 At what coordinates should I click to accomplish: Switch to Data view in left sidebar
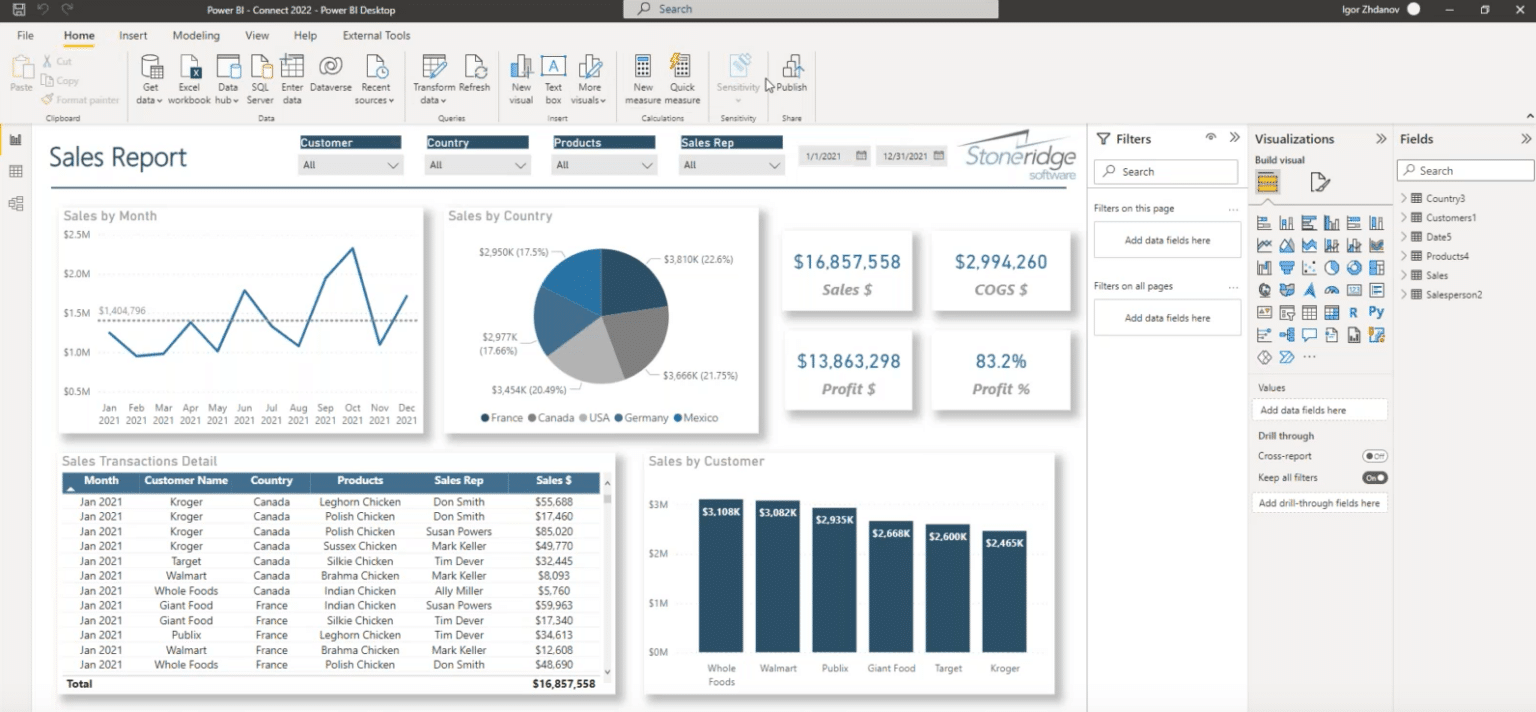click(x=13, y=170)
